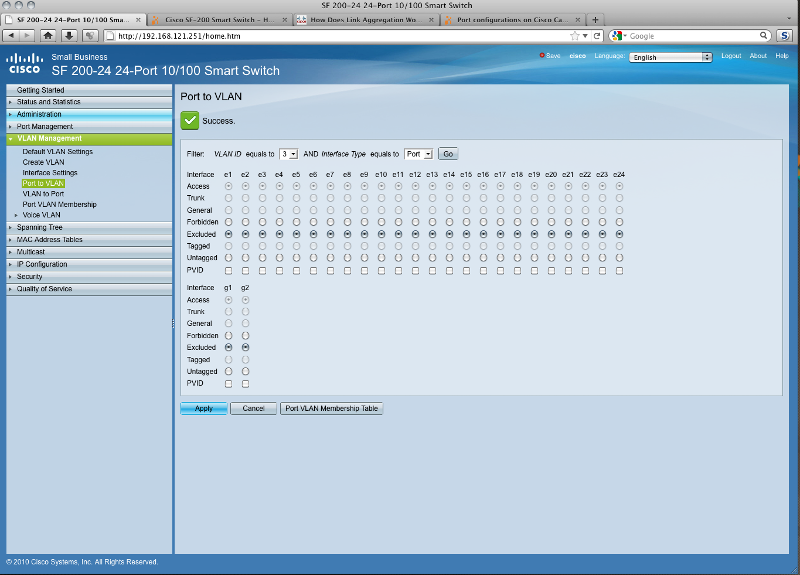The height and width of the screenshot is (575, 800).
Task: Open the VLAN ID dropdown
Action: (289, 154)
